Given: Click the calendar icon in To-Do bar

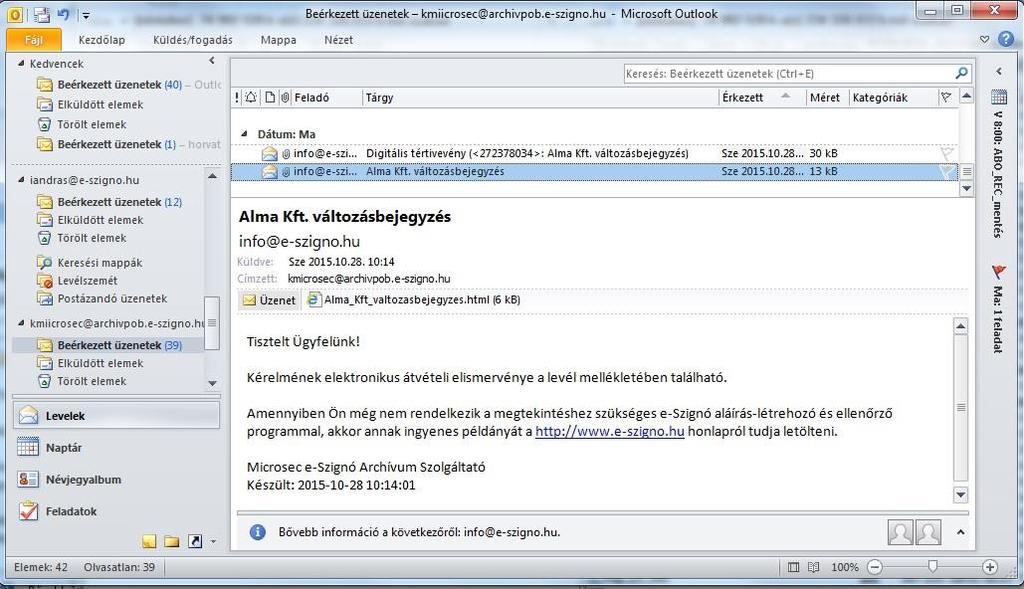Looking at the screenshot, I should point(999,97).
